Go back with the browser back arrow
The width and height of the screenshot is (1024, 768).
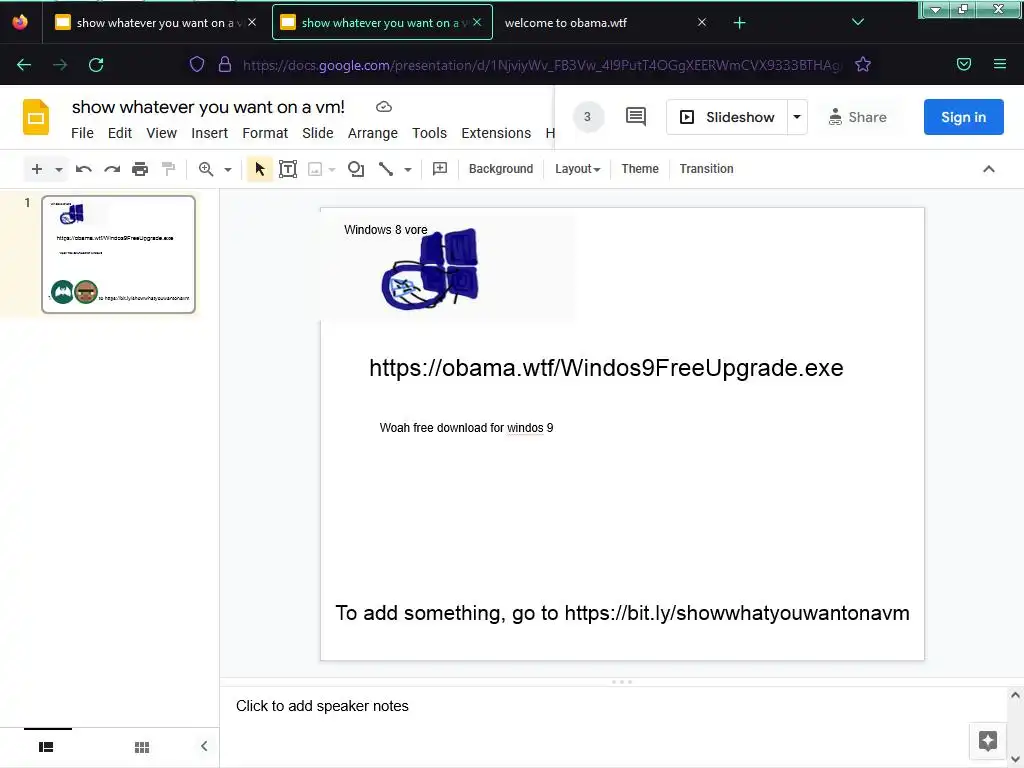(24, 65)
